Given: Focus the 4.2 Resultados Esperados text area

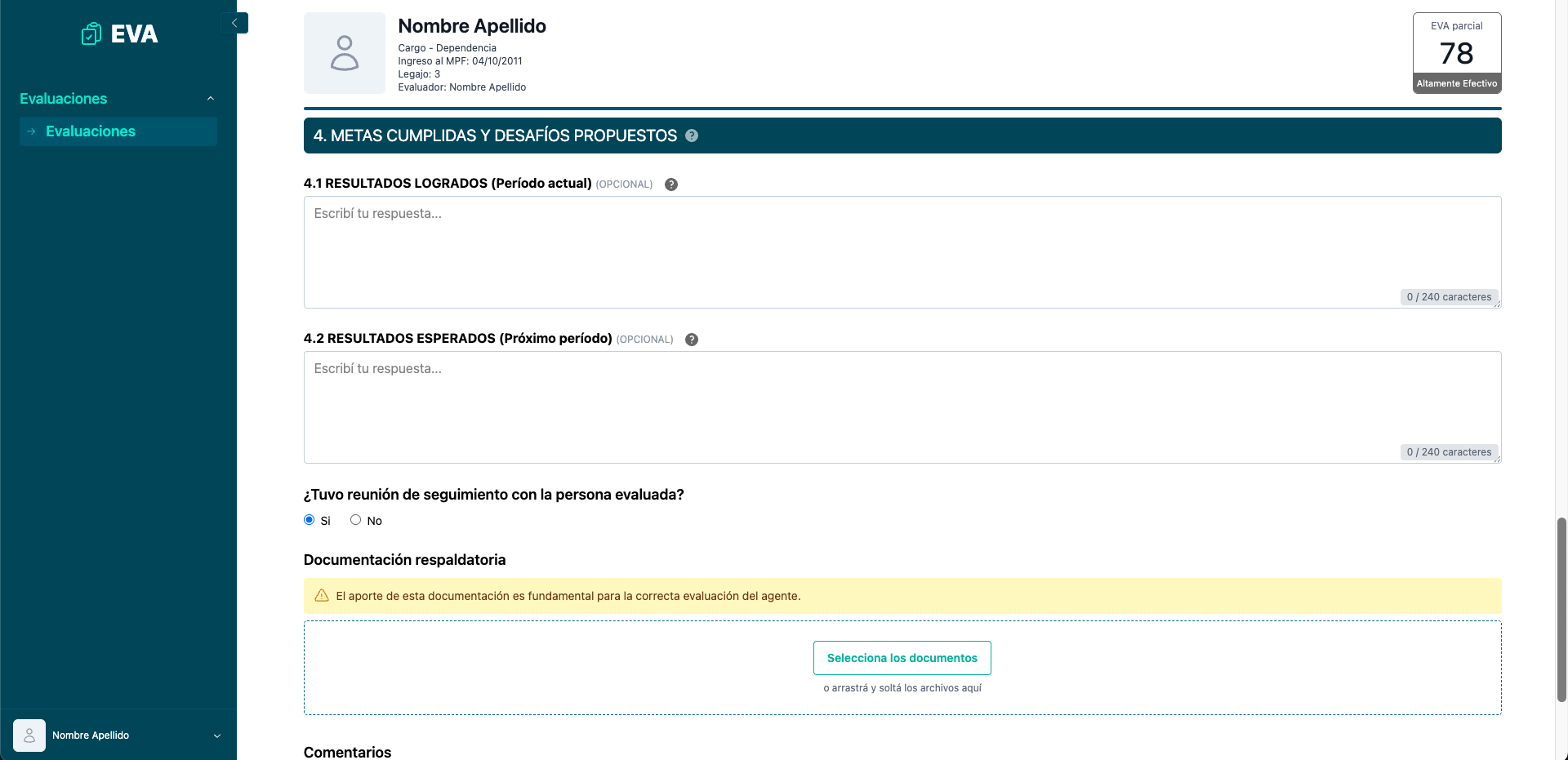Looking at the screenshot, I should coord(902,407).
